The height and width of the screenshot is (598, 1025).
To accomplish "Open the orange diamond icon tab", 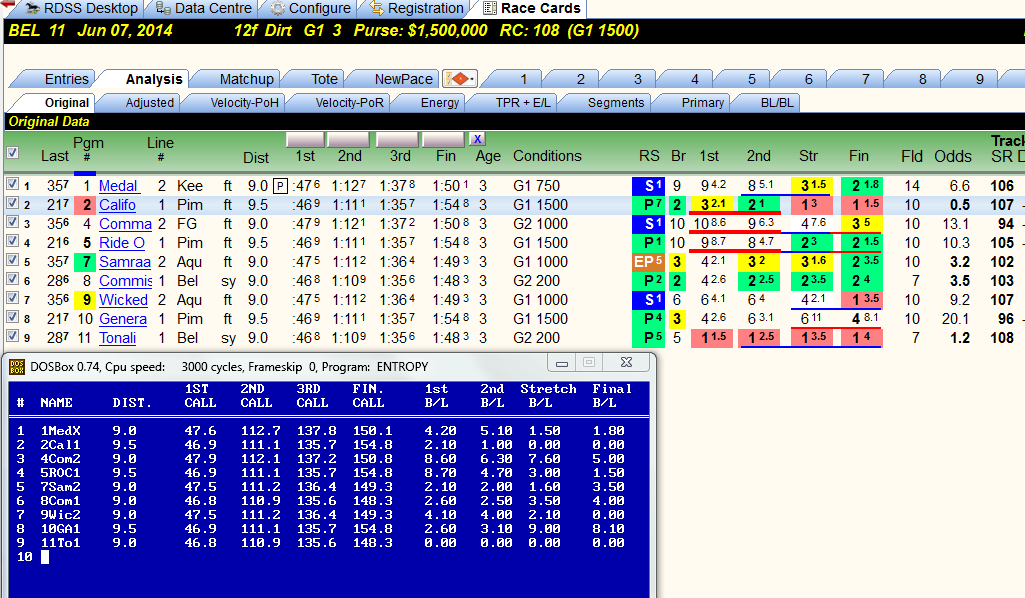I will (460, 79).
